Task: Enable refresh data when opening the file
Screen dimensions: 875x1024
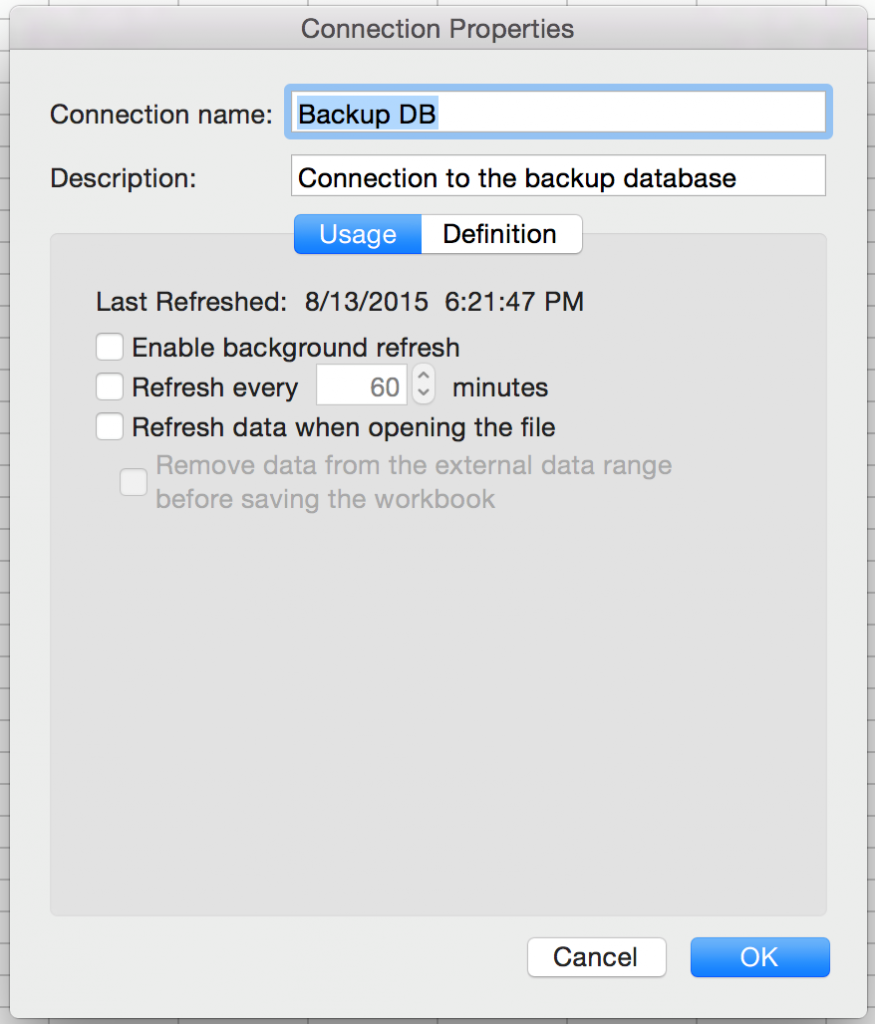Action: (x=109, y=427)
